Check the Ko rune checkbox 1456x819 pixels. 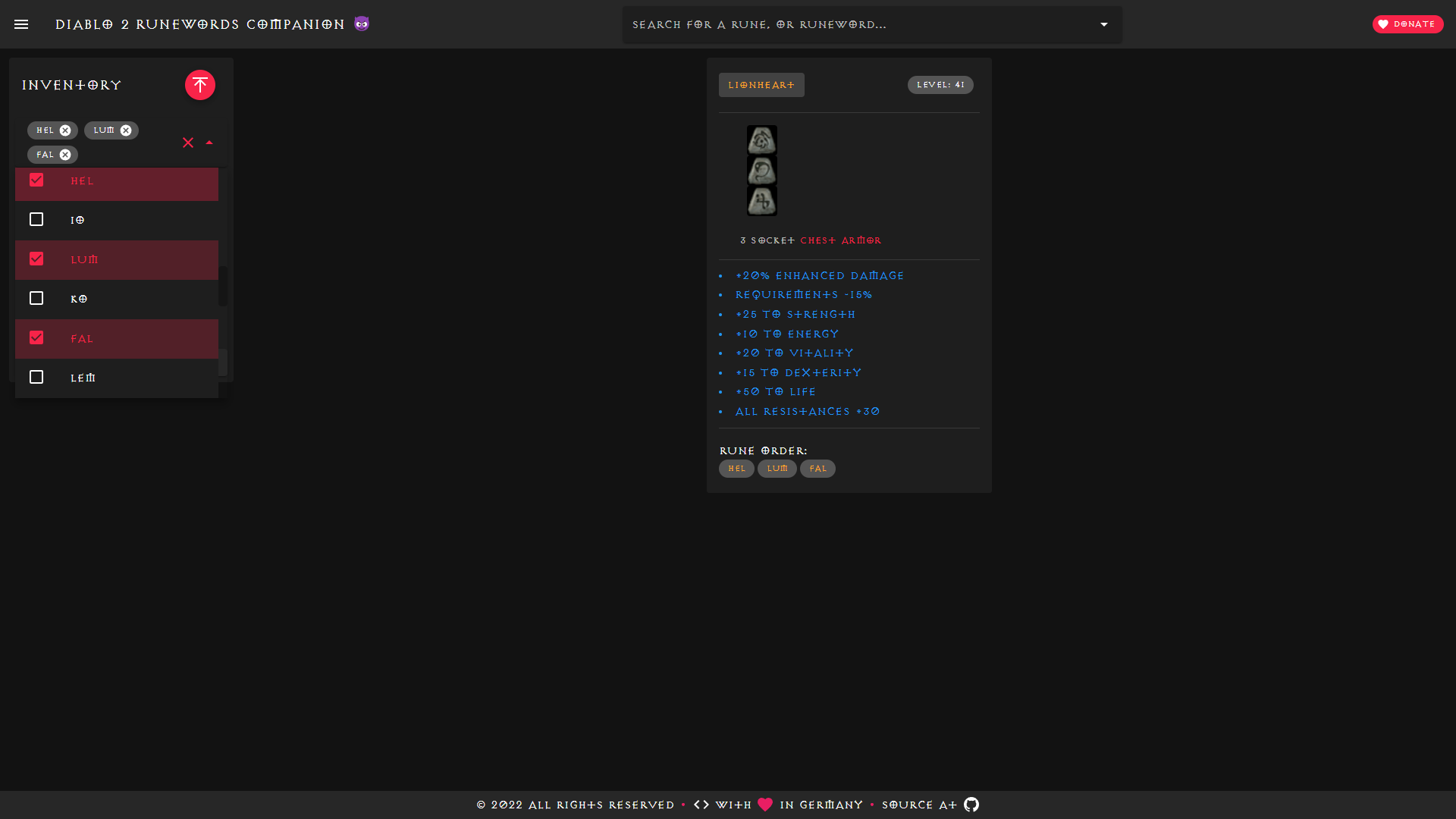[36, 298]
